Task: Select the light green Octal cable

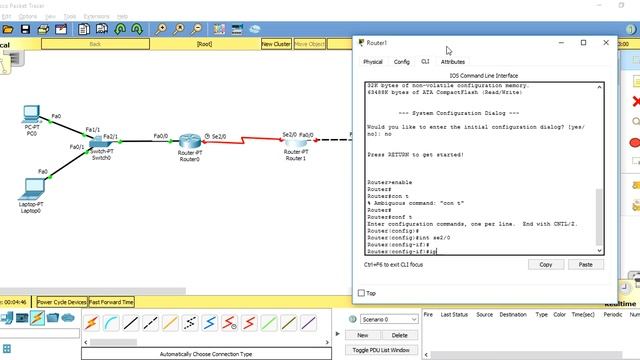Action: pyautogui.click(x=269, y=323)
